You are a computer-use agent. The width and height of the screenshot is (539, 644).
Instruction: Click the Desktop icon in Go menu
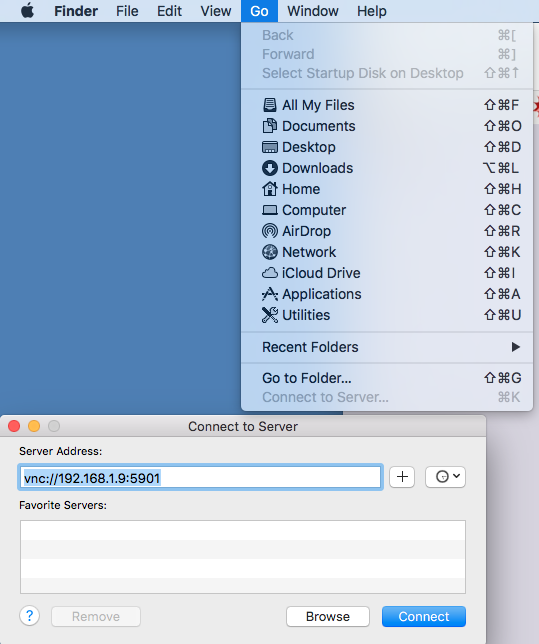coord(270,147)
